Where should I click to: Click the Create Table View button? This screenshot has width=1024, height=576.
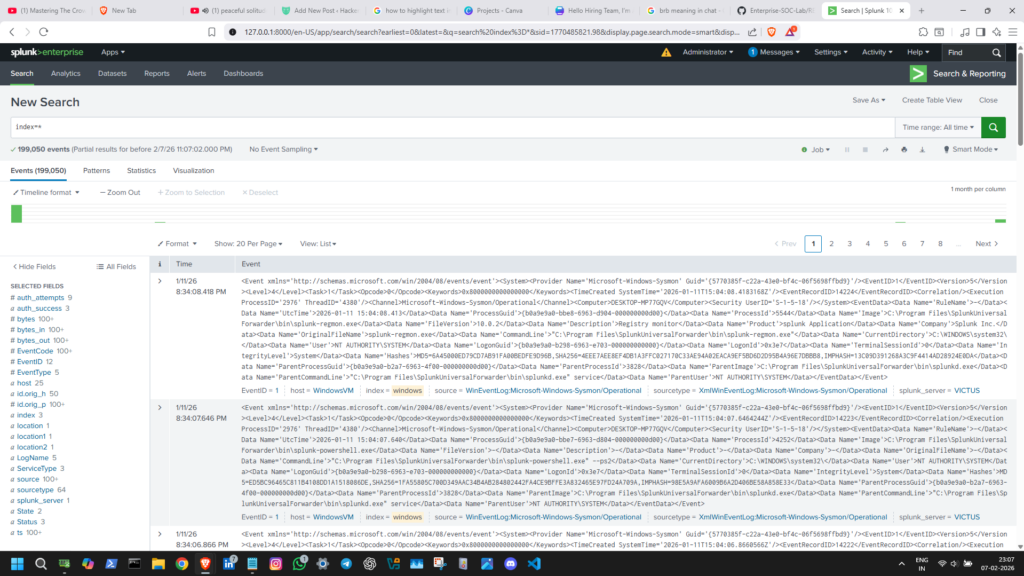point(931,100)
